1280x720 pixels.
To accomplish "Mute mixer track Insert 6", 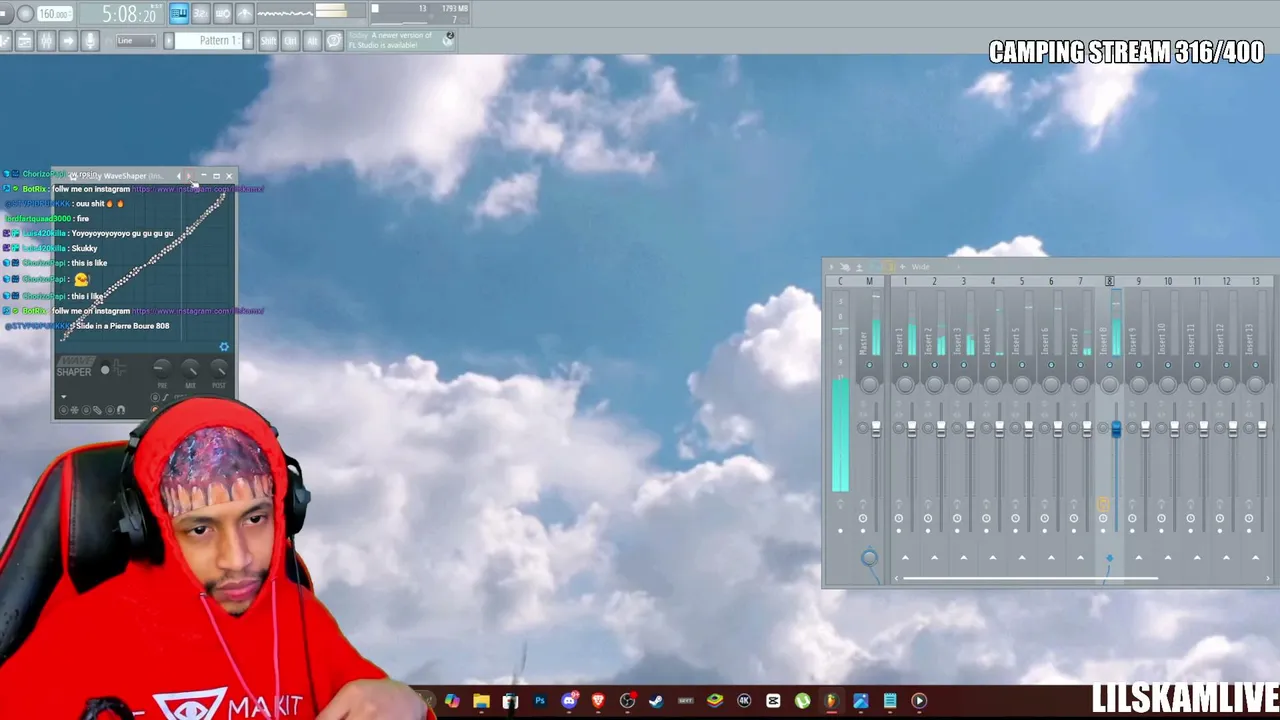I will click(x=1051, y=365).
